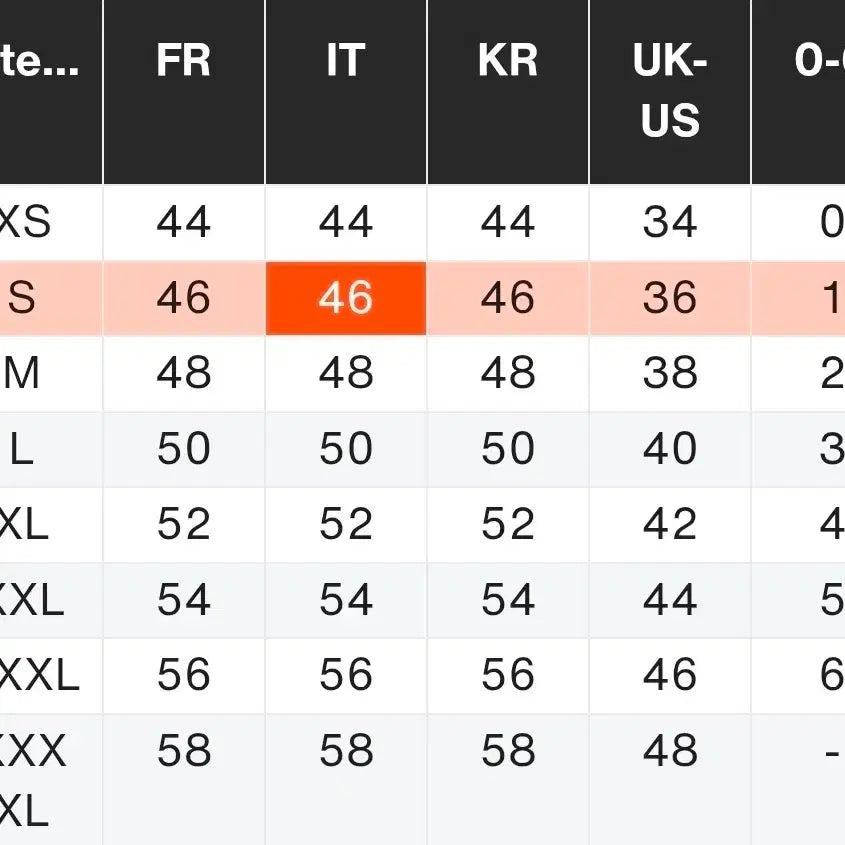Click the M size row label

tap(22, 374)
